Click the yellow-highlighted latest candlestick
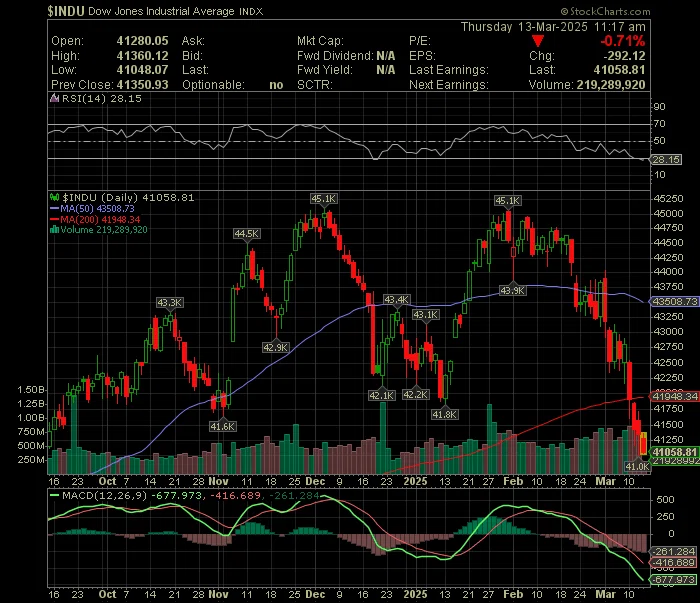700x603 pixels. pos(643,443)
